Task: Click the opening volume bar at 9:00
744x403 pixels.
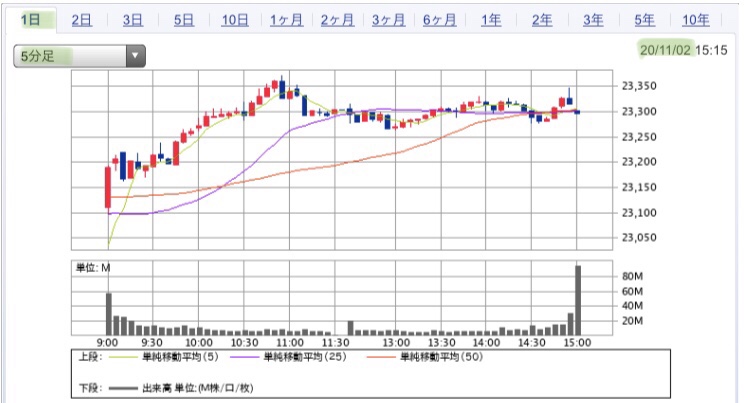Action: tap(109, 314)
